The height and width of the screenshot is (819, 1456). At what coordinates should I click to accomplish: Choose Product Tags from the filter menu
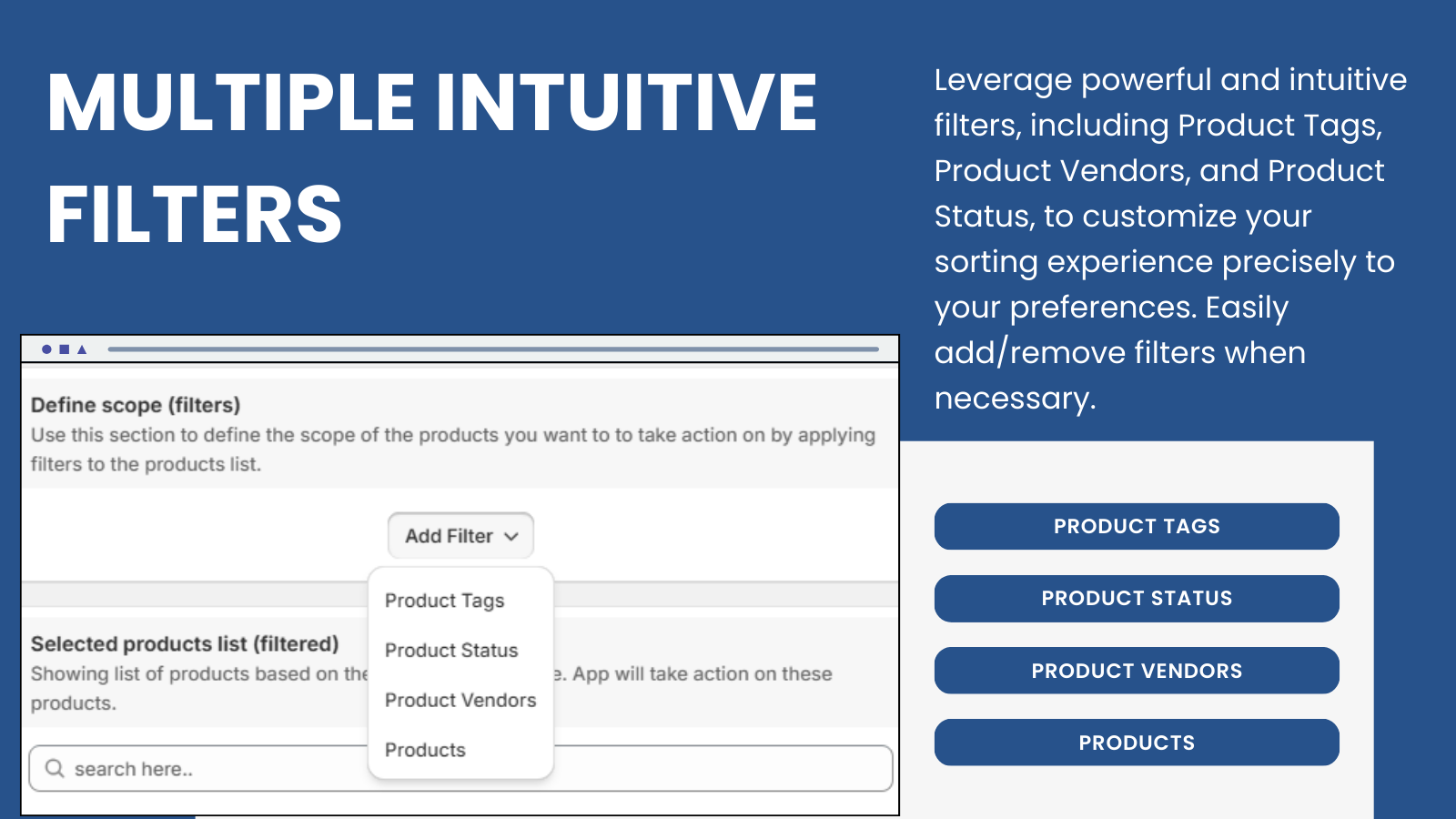pyautogui.click(x=444, y=601)
